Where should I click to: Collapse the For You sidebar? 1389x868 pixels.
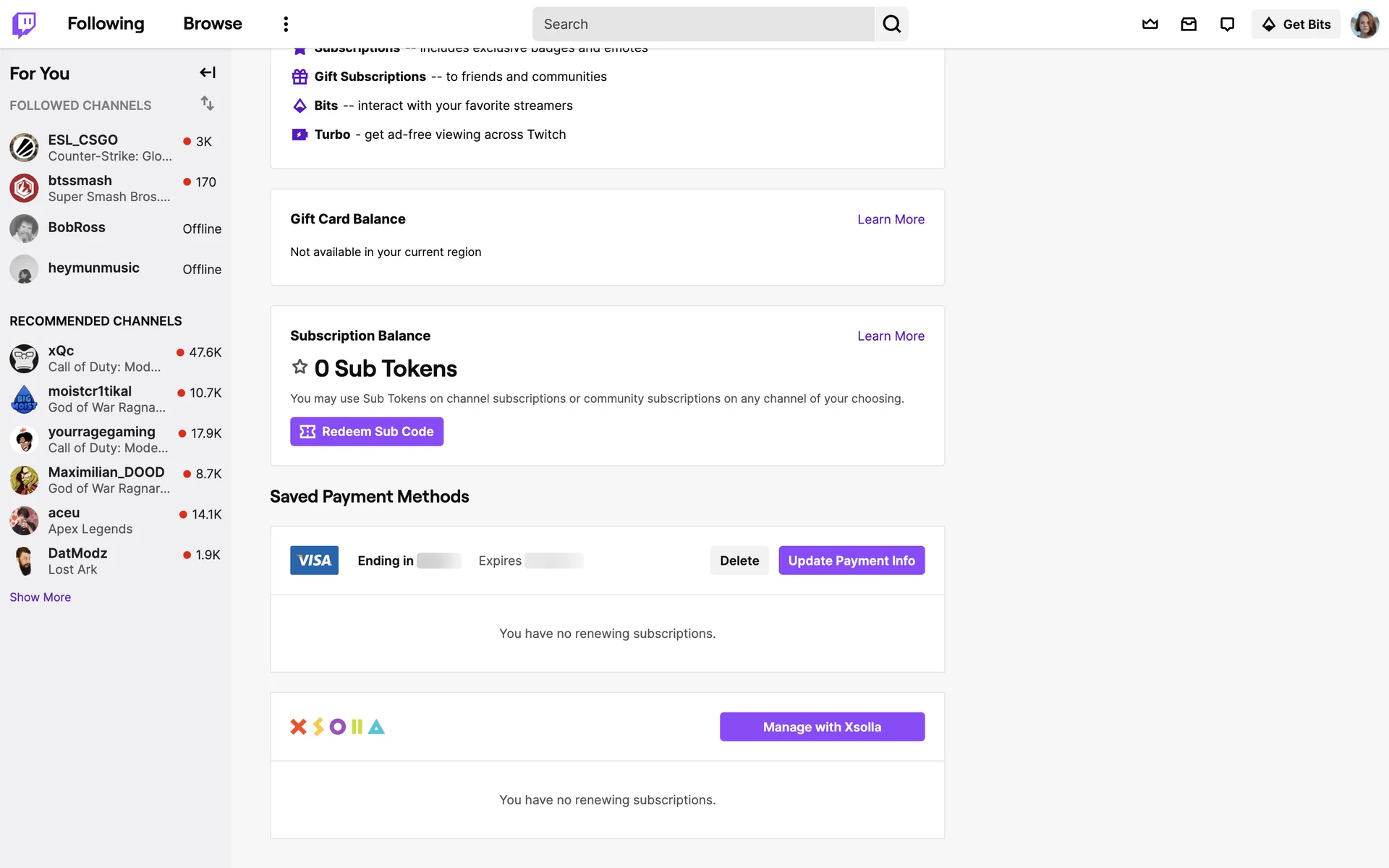pyautogui.click(x=208, y=72)
